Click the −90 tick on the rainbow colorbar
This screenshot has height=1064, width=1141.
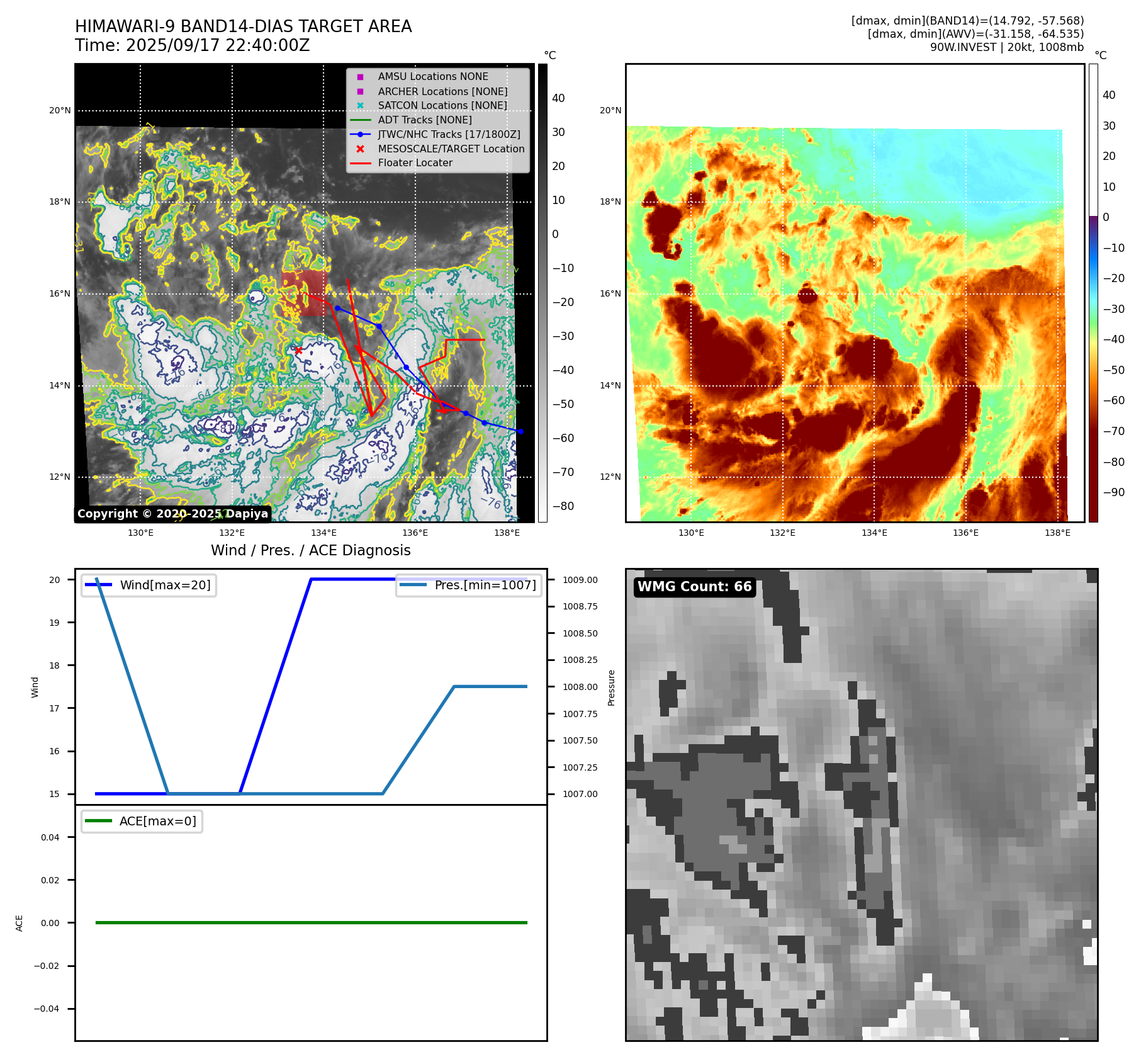tap(1113, 492)
